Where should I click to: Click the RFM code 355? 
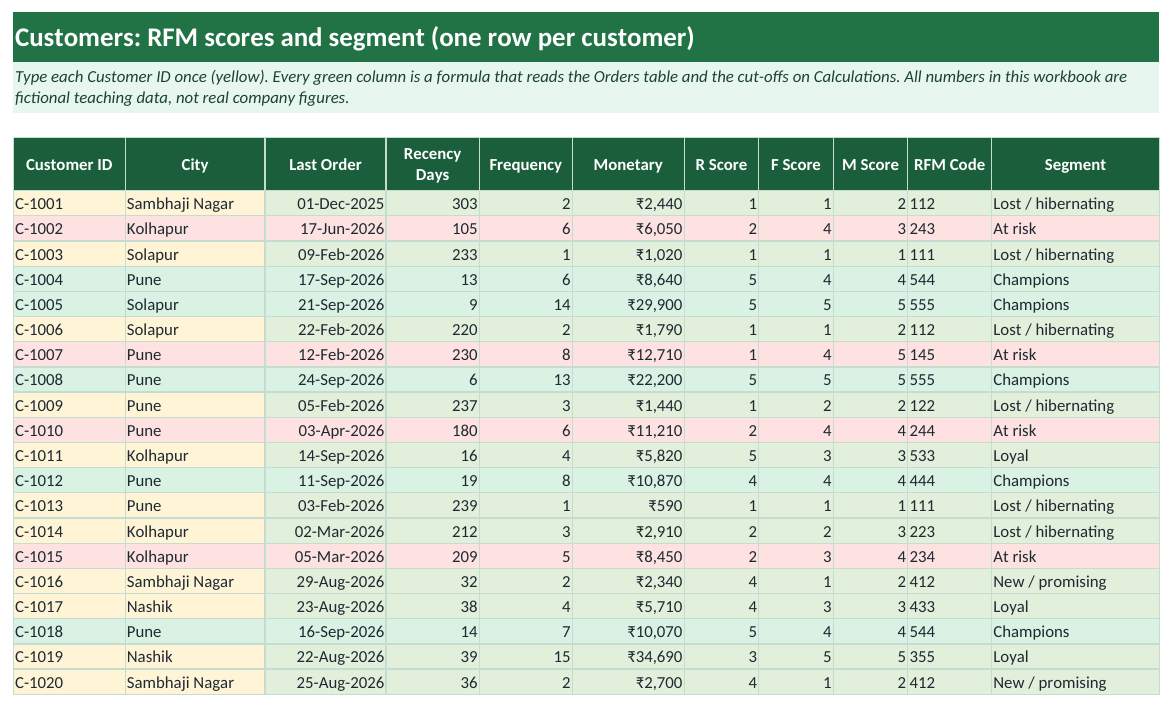pos(949,657)
